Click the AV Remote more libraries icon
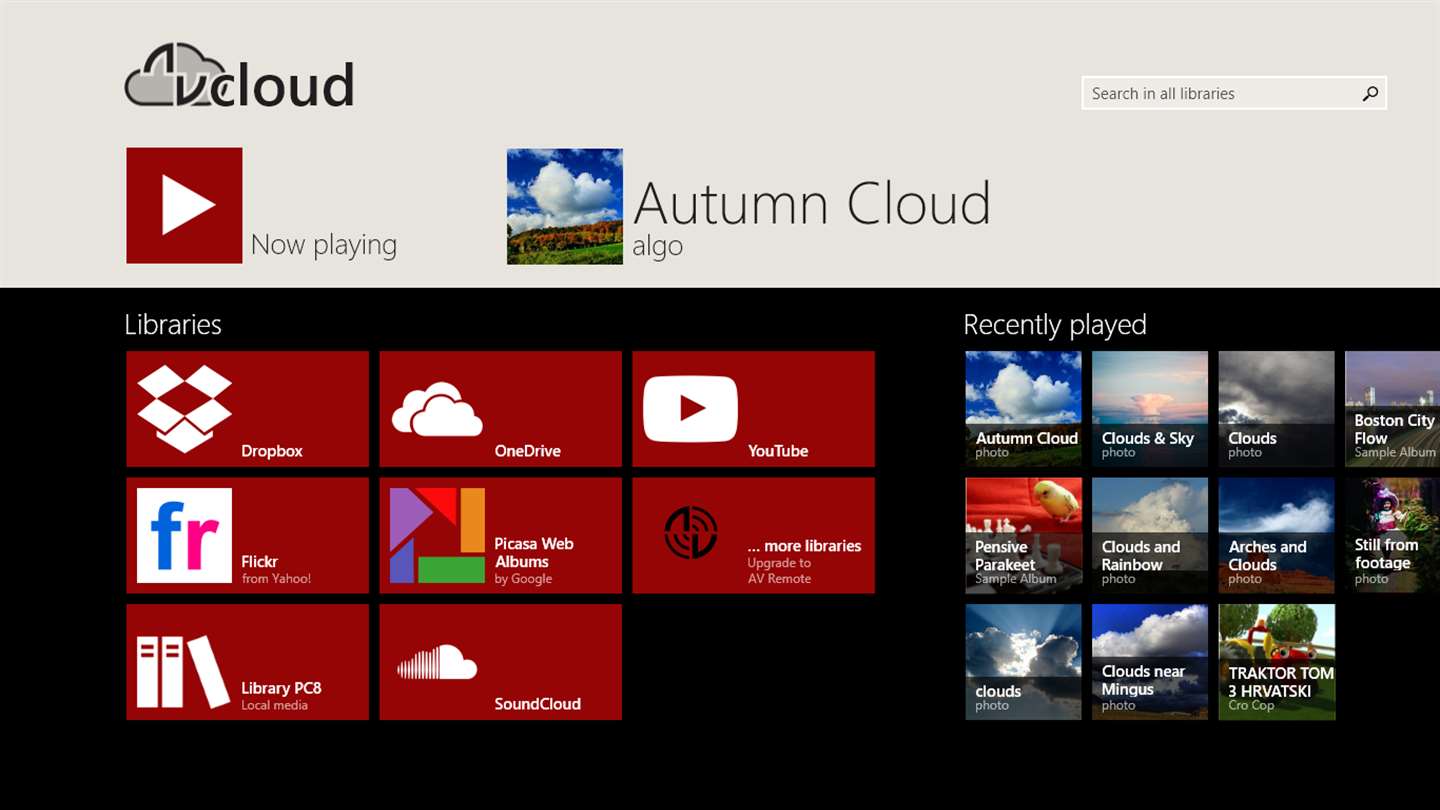 691,533
